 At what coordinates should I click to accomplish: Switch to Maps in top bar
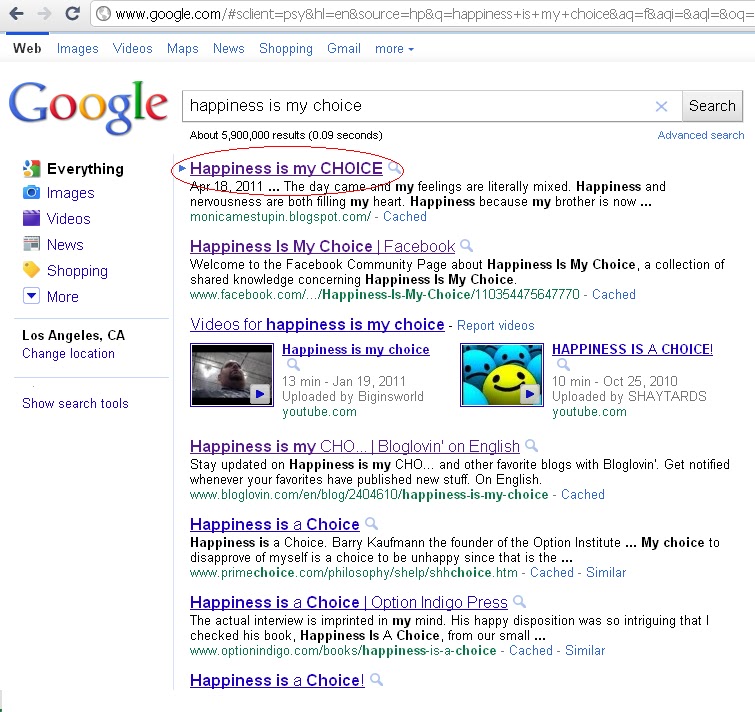182,49
